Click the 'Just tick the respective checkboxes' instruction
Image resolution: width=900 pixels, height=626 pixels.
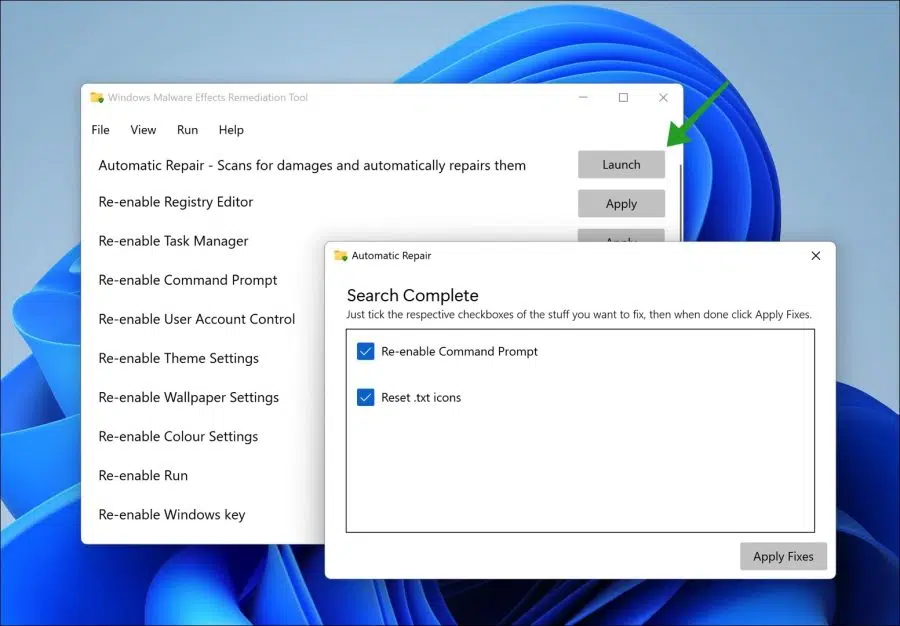(x=579, y=314)
